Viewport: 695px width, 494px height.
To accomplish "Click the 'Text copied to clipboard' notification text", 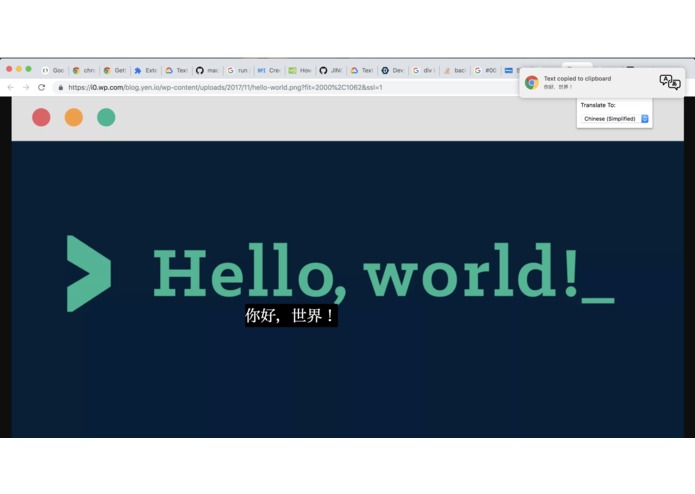I will (x=578, y=78).
